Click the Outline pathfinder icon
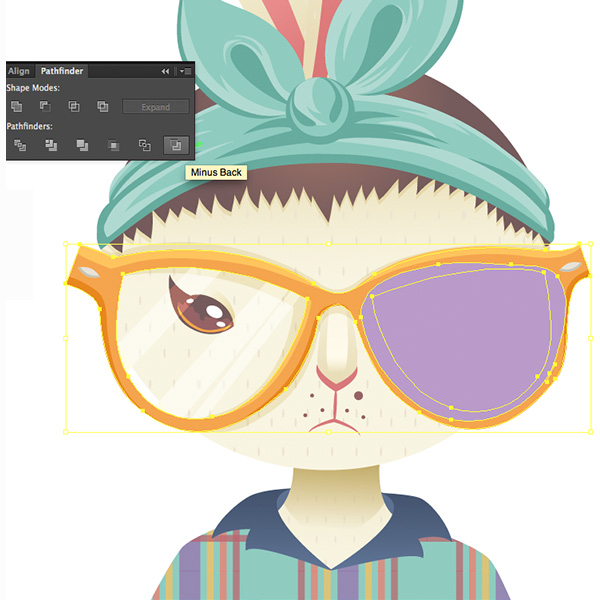Screen dimensions: 600x600 [x=144, y=145]
